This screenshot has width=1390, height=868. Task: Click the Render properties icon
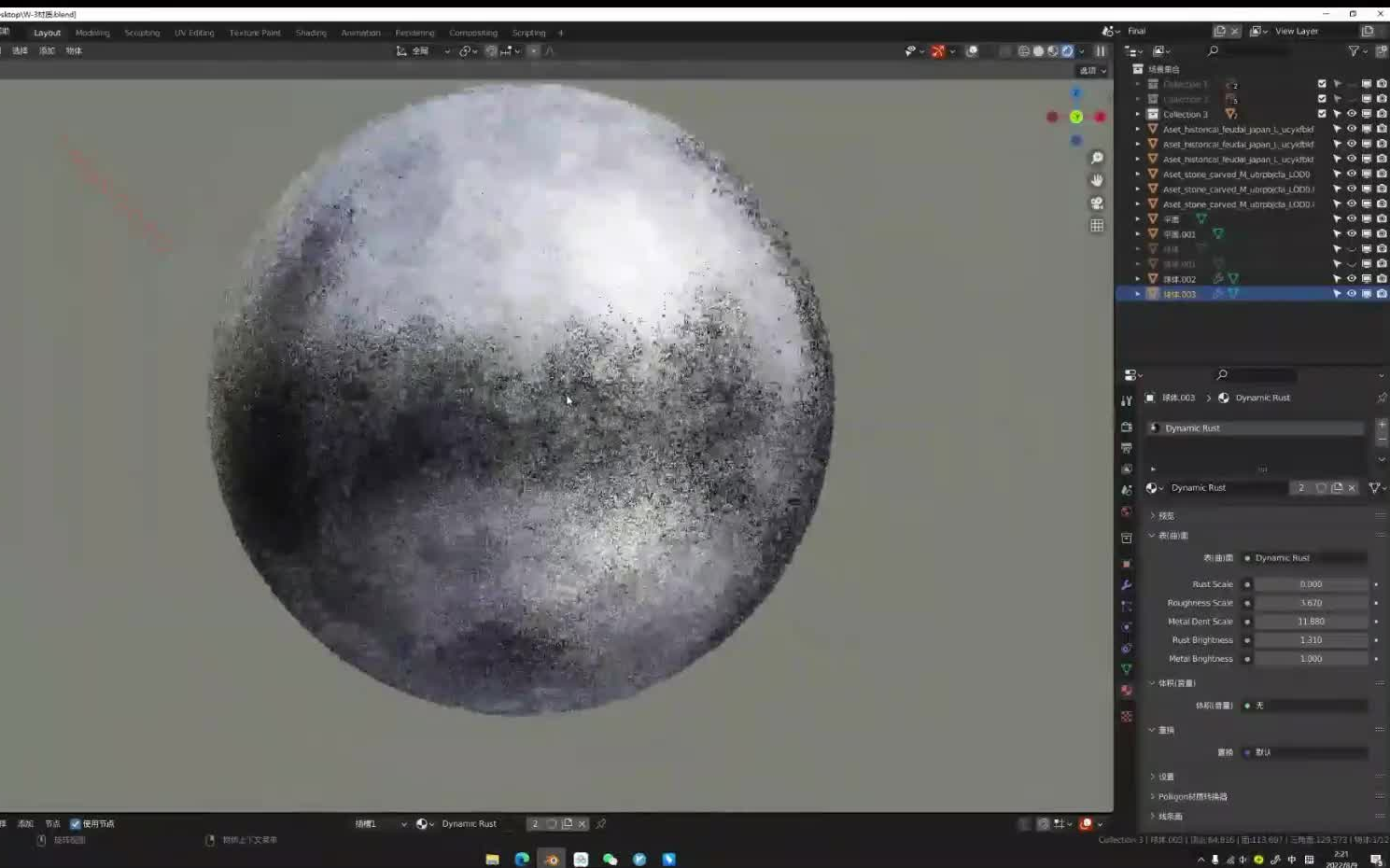(x=1127, y=425)
